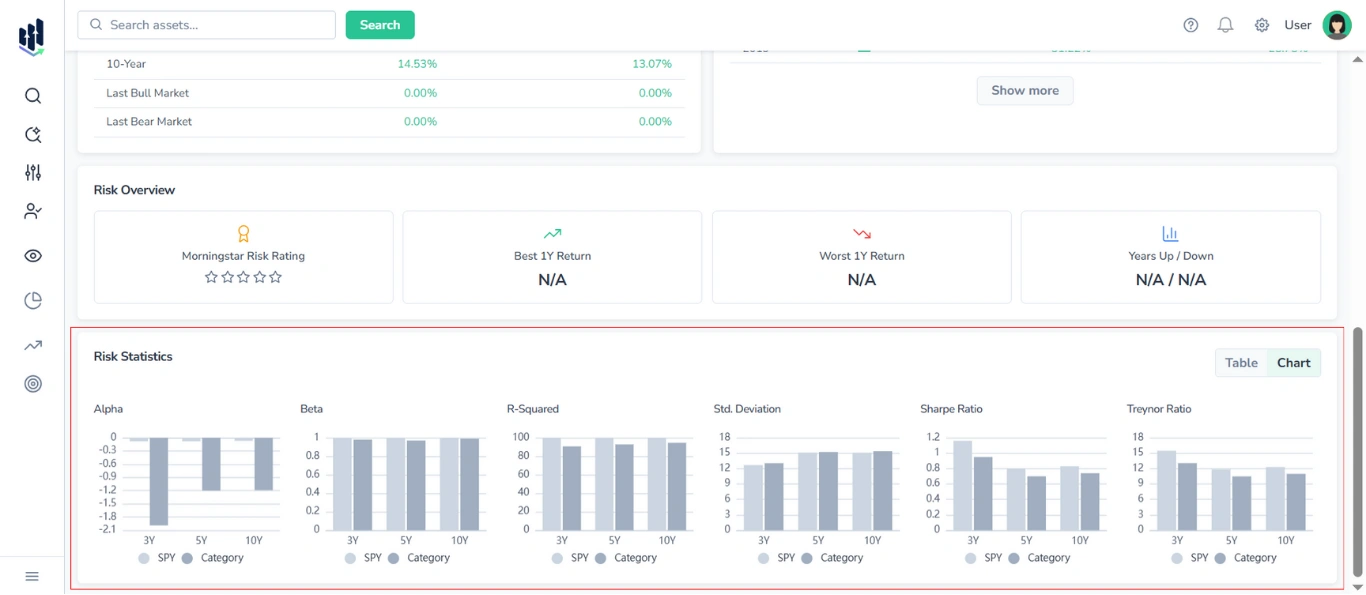Open the user avatar profile menu
Image resolution: width=1366 pixels, height=595 pixels.
point(1337,24)
